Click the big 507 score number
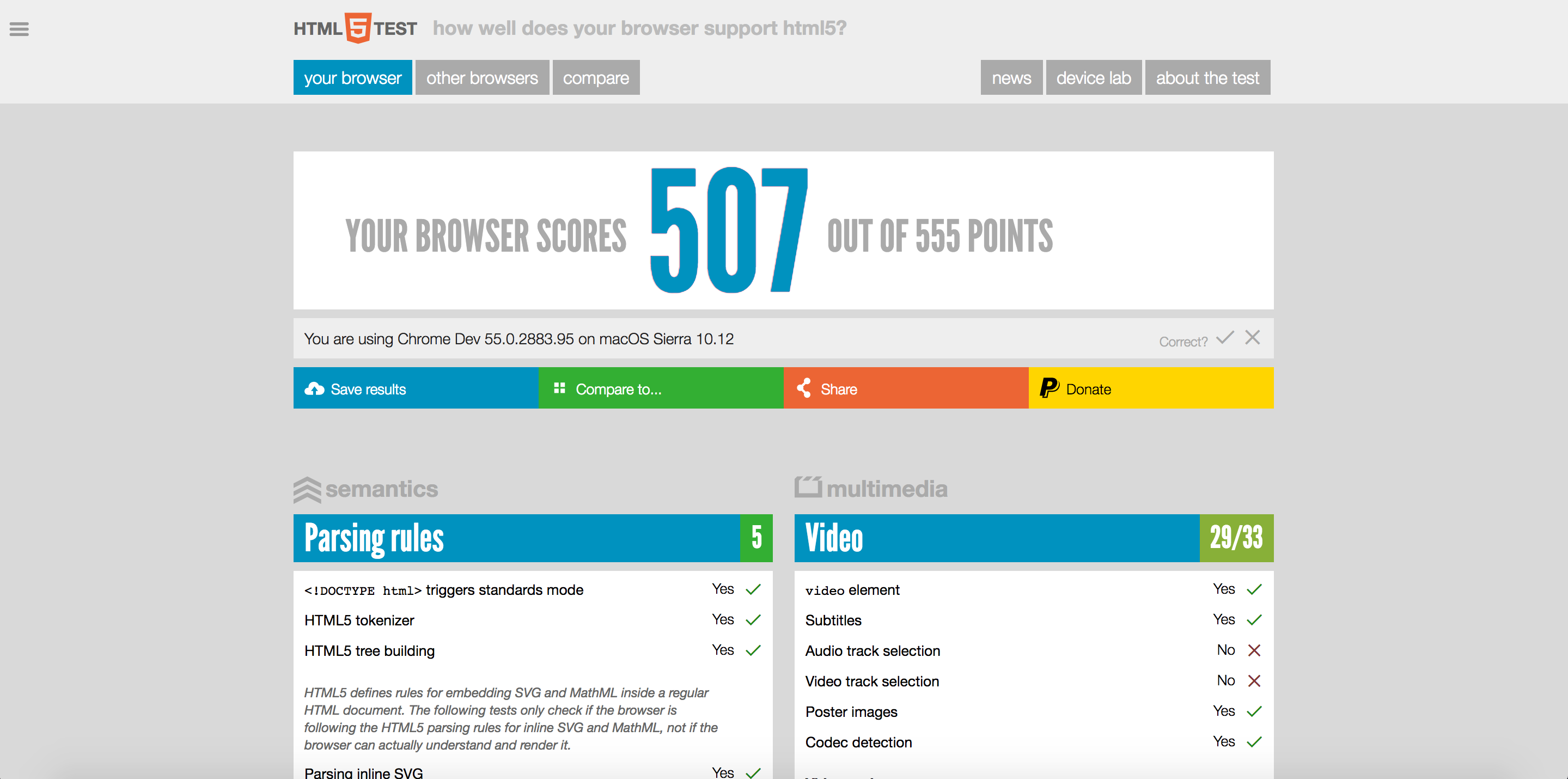The height and width of the screenshot is (779, 1568). 728,230
